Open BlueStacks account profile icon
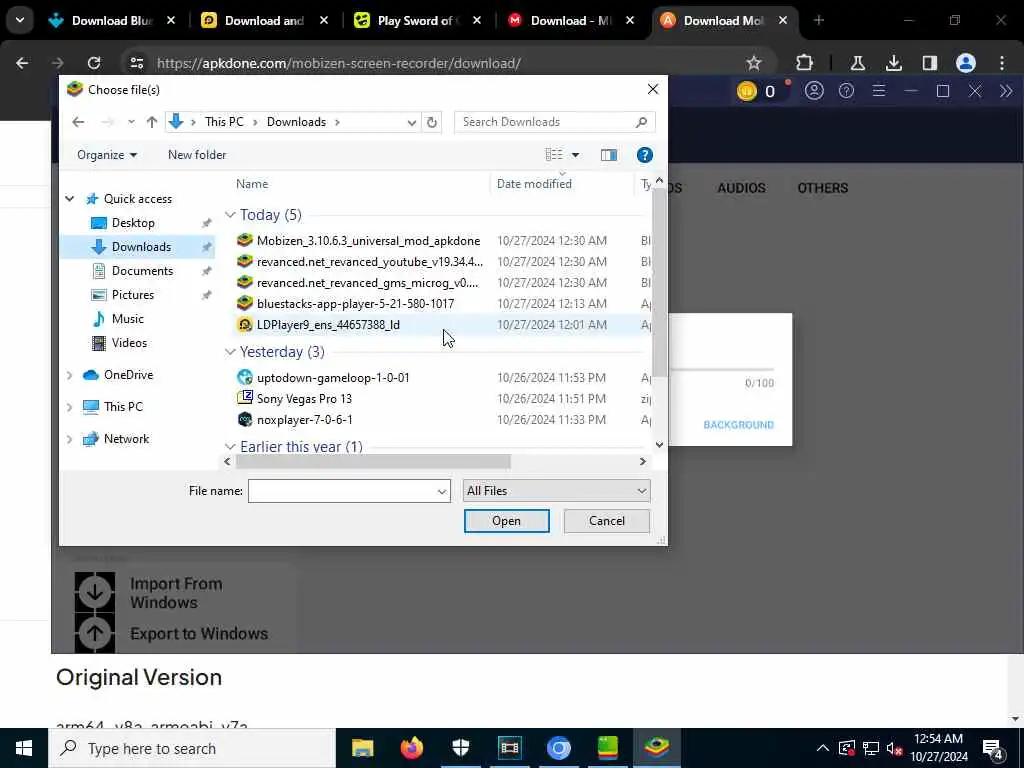This screenshot has height=768, width=1024. tap(814, 91)
